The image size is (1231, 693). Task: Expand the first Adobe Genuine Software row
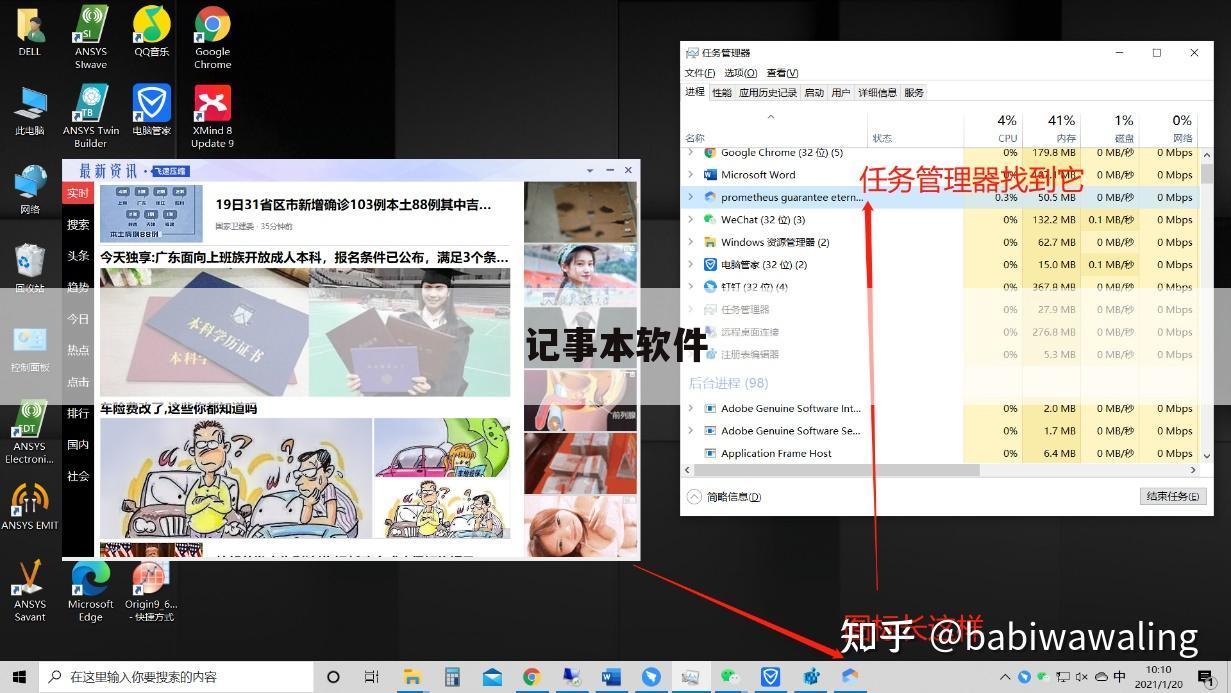[690, 408]
